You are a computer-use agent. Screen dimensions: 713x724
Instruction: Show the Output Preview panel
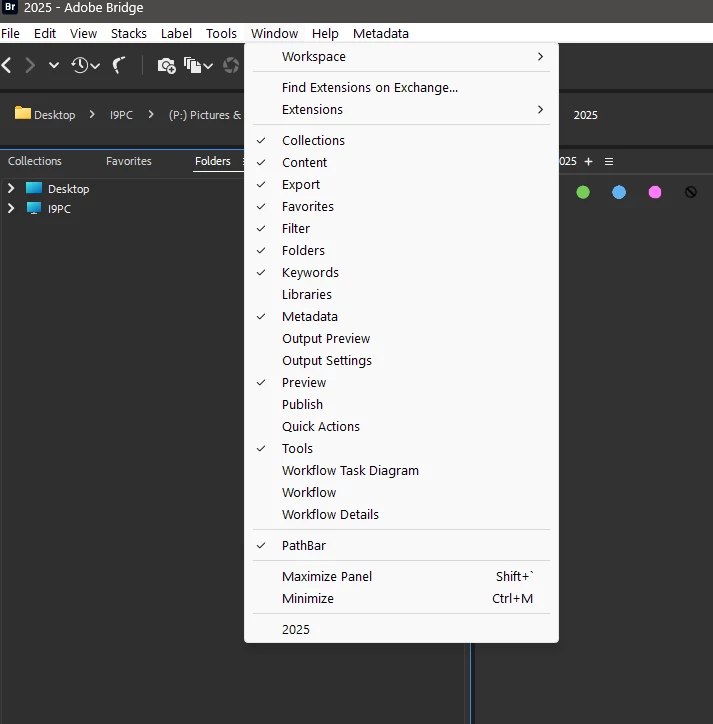pos(401,339)
